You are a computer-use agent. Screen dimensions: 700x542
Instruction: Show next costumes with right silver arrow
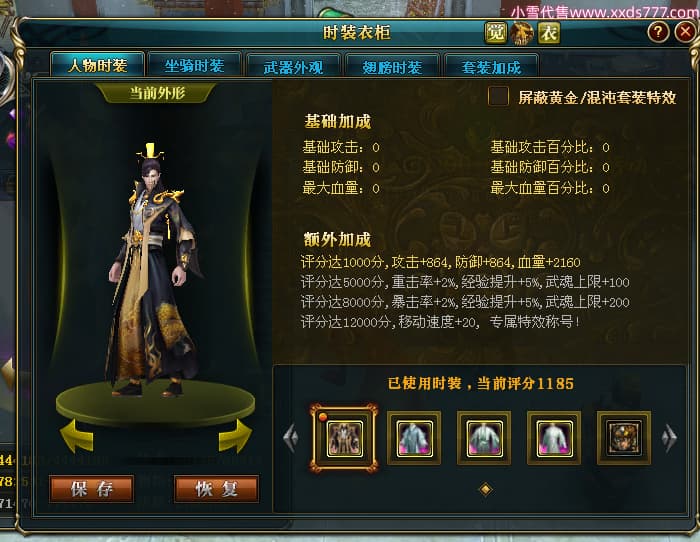point(669,438)
